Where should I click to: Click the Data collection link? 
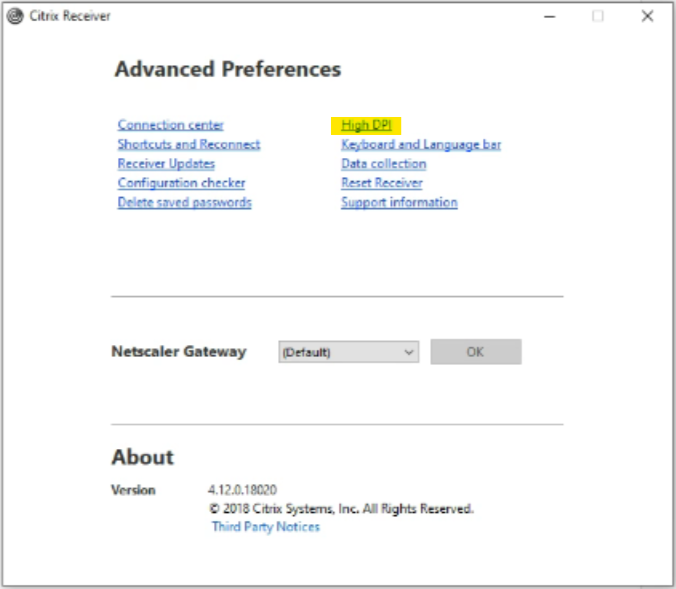tap(383, 164)
